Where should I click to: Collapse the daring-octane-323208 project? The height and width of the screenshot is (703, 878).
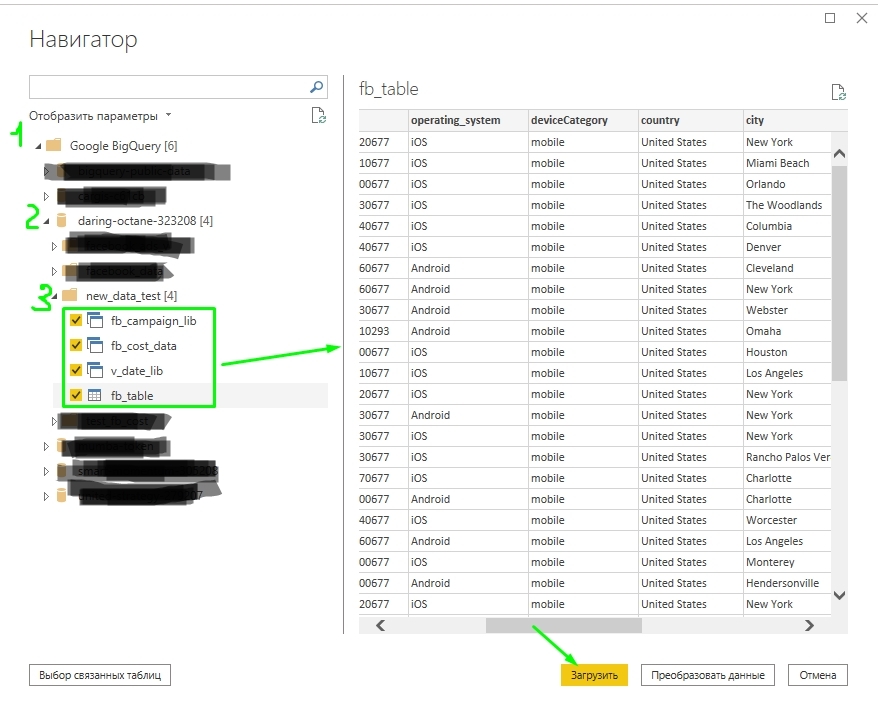click(46, 221)
